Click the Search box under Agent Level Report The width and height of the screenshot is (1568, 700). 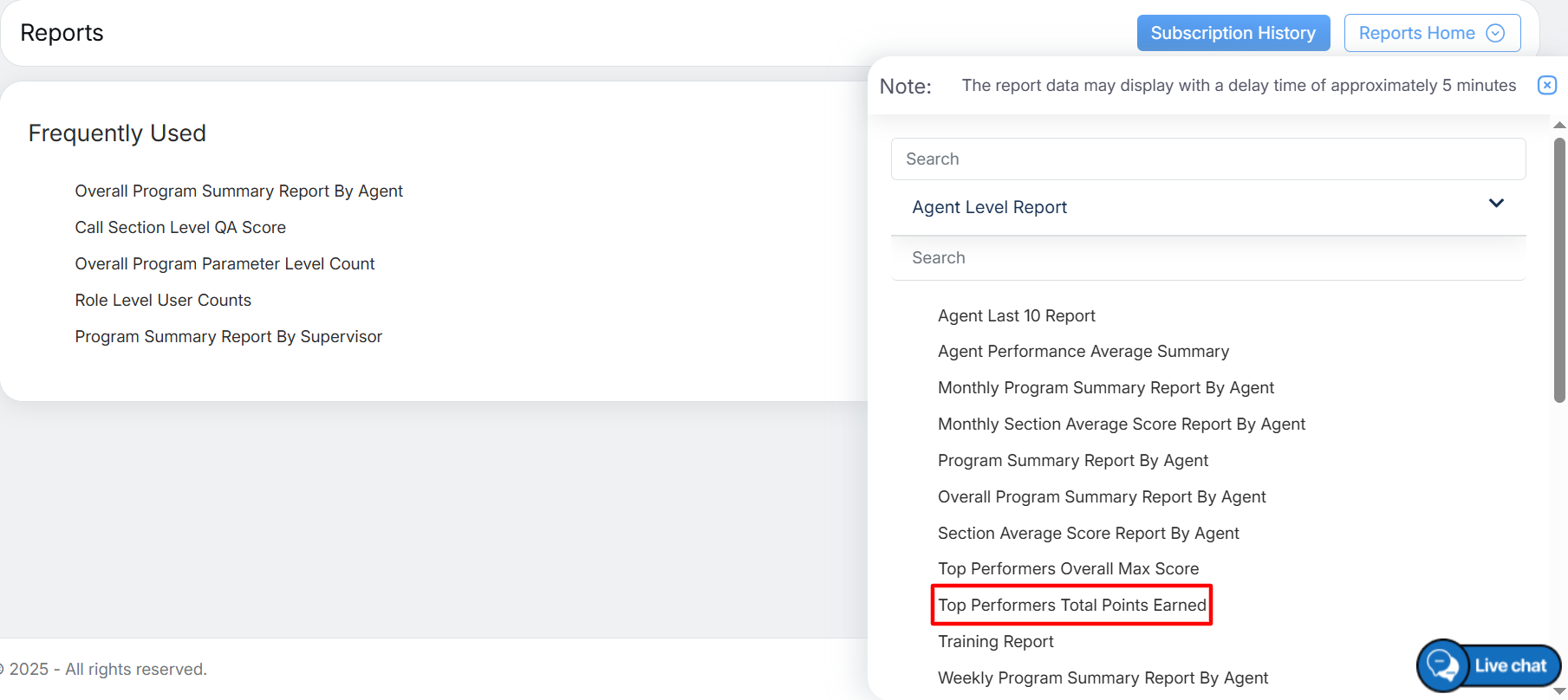tap(1207, 258)
